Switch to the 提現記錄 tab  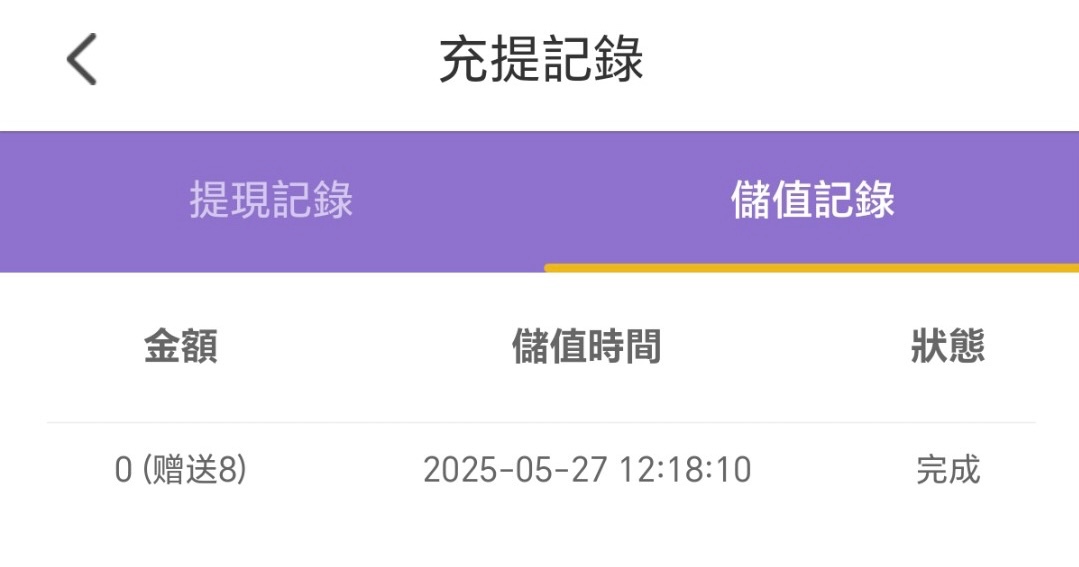[x=271, y=201]
